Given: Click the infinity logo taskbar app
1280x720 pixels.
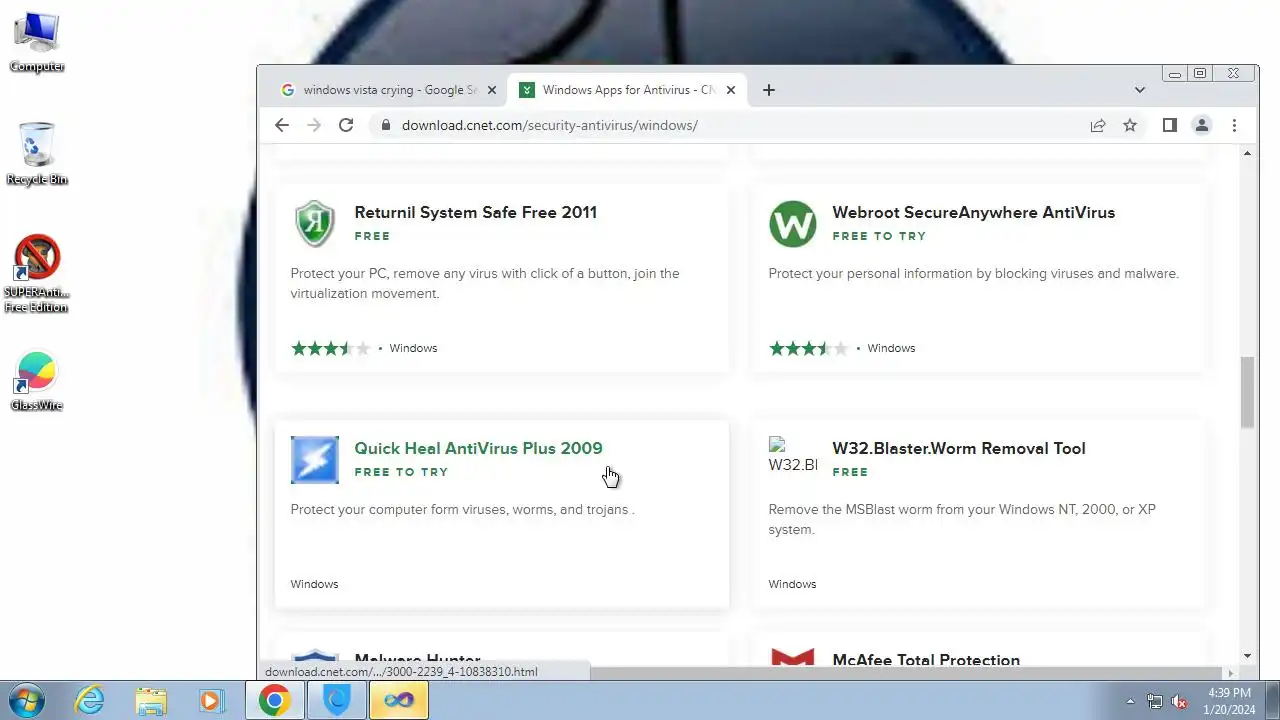Looking at the screenshot, I should (x=399, y=701).
